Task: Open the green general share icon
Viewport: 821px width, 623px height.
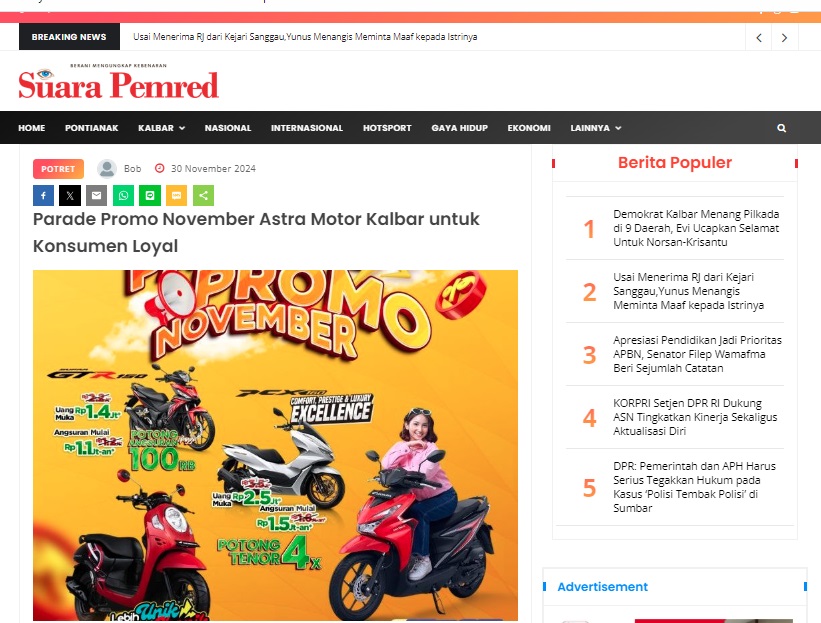Action: pos(204,196)
